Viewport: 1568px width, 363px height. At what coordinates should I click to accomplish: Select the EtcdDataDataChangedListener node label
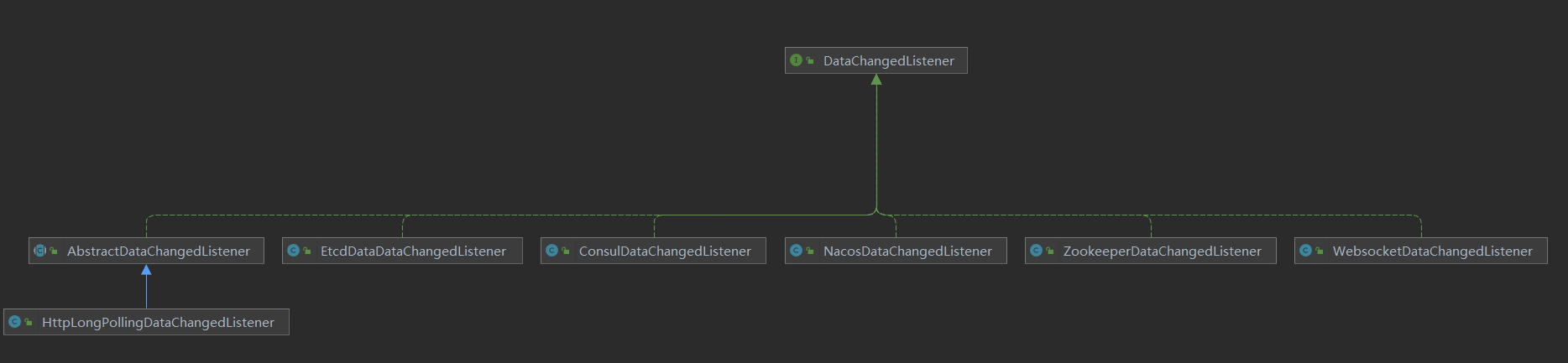413,251
